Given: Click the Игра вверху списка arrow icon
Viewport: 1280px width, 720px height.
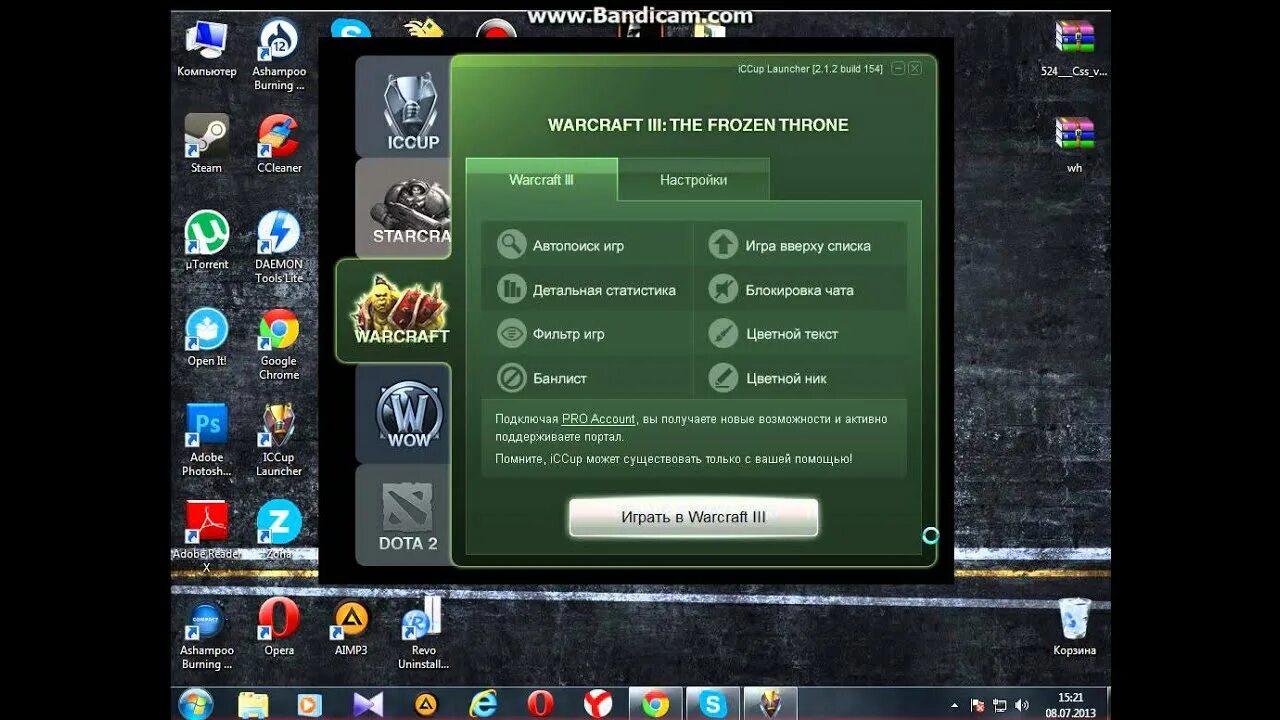Looking at the screenshot, I should (723, 245).
